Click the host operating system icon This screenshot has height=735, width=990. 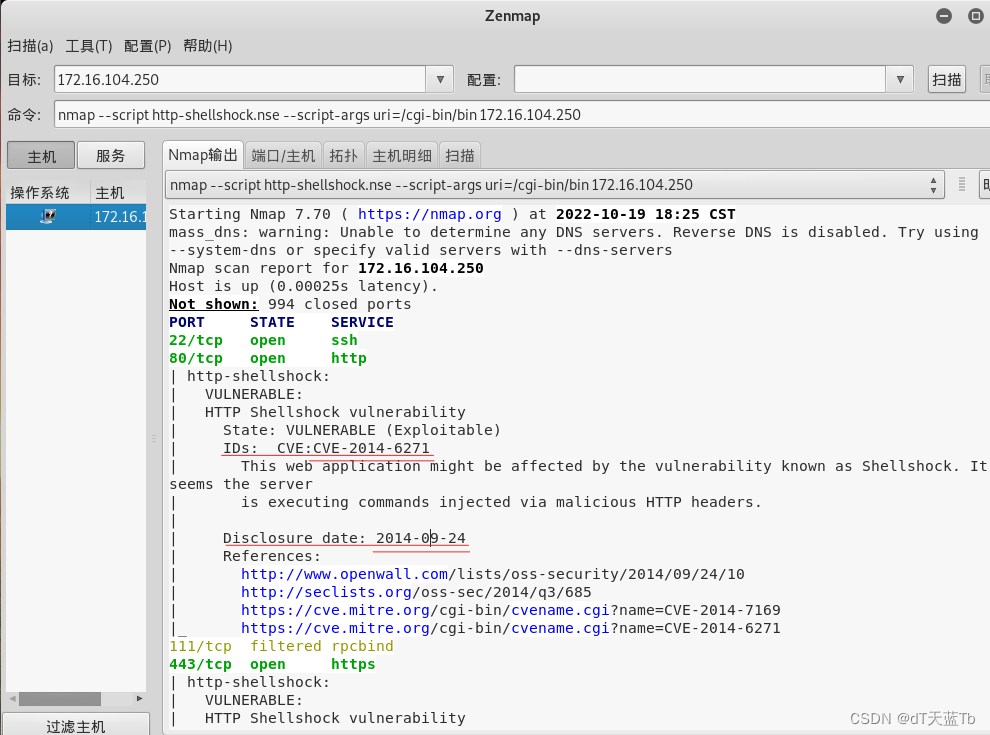click(48, 217)
